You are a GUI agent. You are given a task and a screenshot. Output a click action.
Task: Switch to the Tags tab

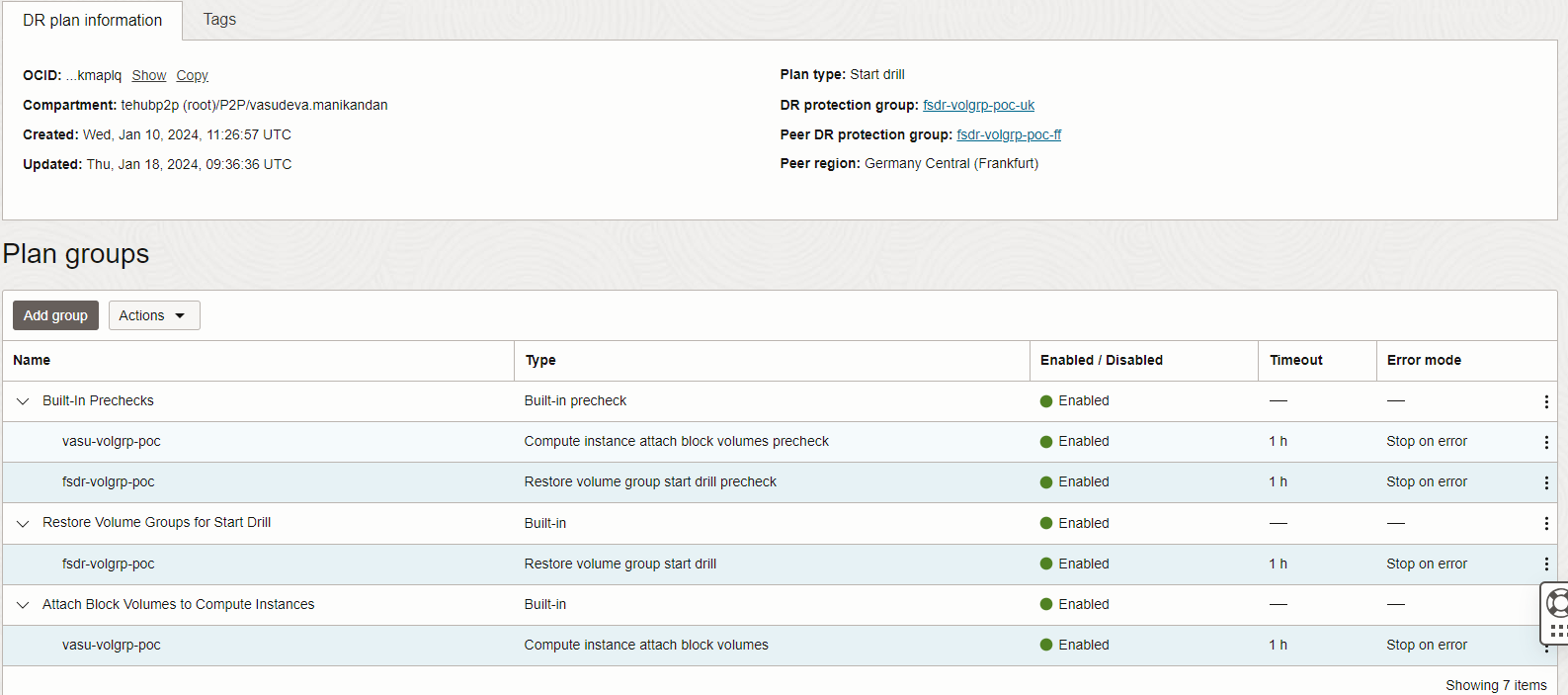tap(219, 20)
